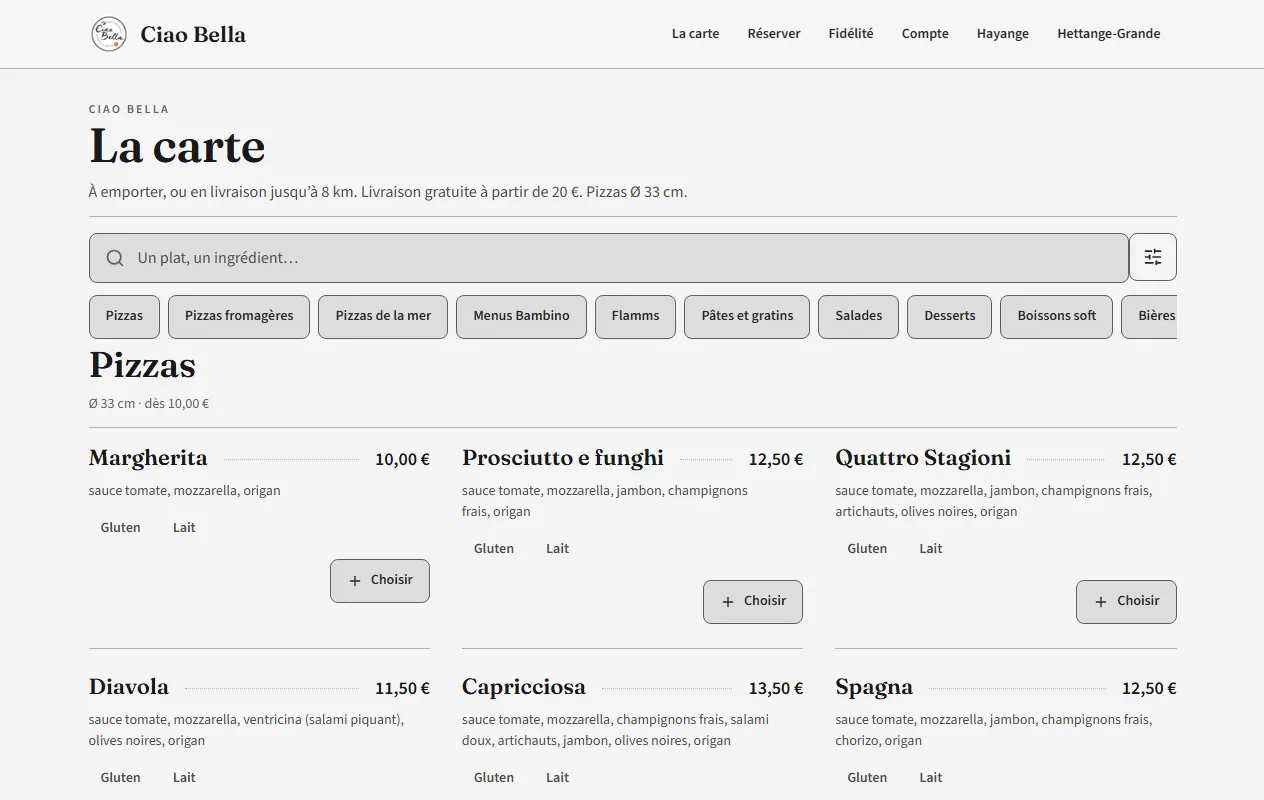
Task: Select the Salades category chip
Action: (x=858, y=316)
